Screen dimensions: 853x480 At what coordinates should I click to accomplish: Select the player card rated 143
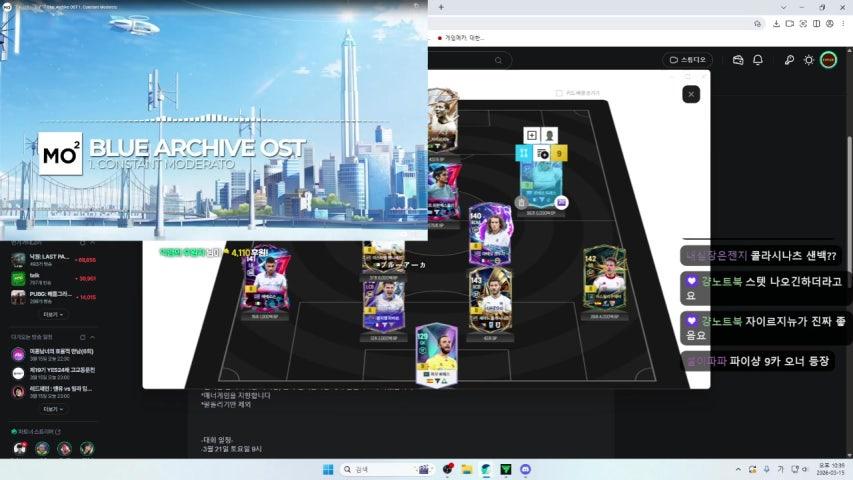[x=490, y=300]
